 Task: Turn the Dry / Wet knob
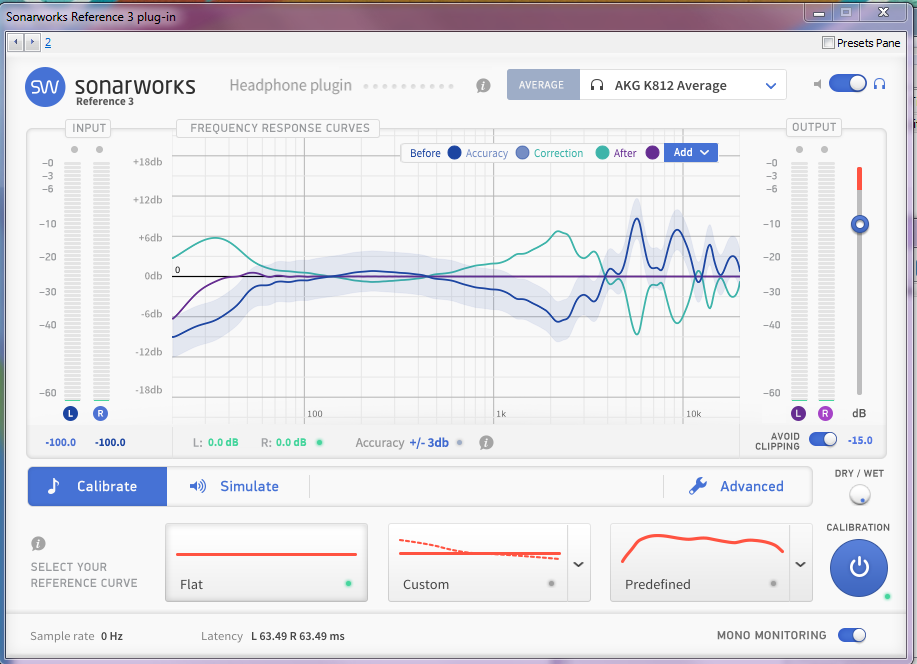tap(860, 495)
